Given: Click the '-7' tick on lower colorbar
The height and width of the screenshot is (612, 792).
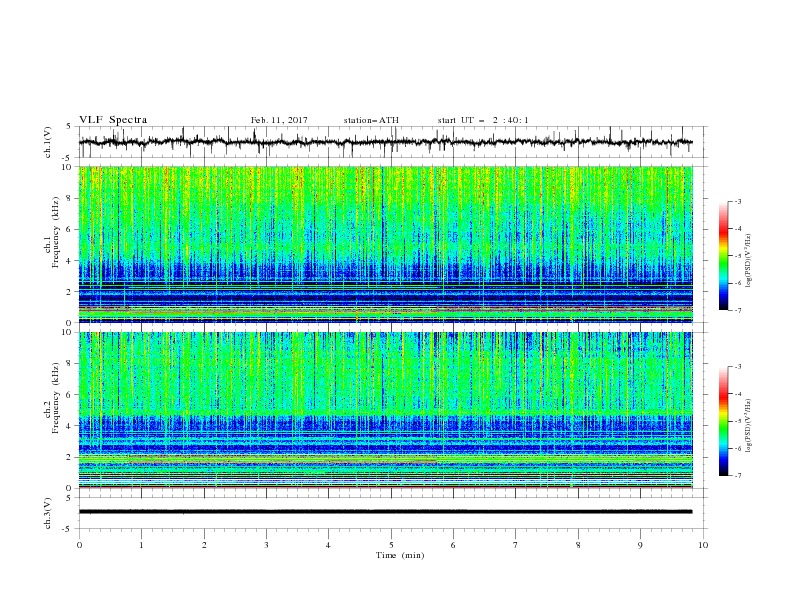Looking at the screenshot, I should point(737,475).
